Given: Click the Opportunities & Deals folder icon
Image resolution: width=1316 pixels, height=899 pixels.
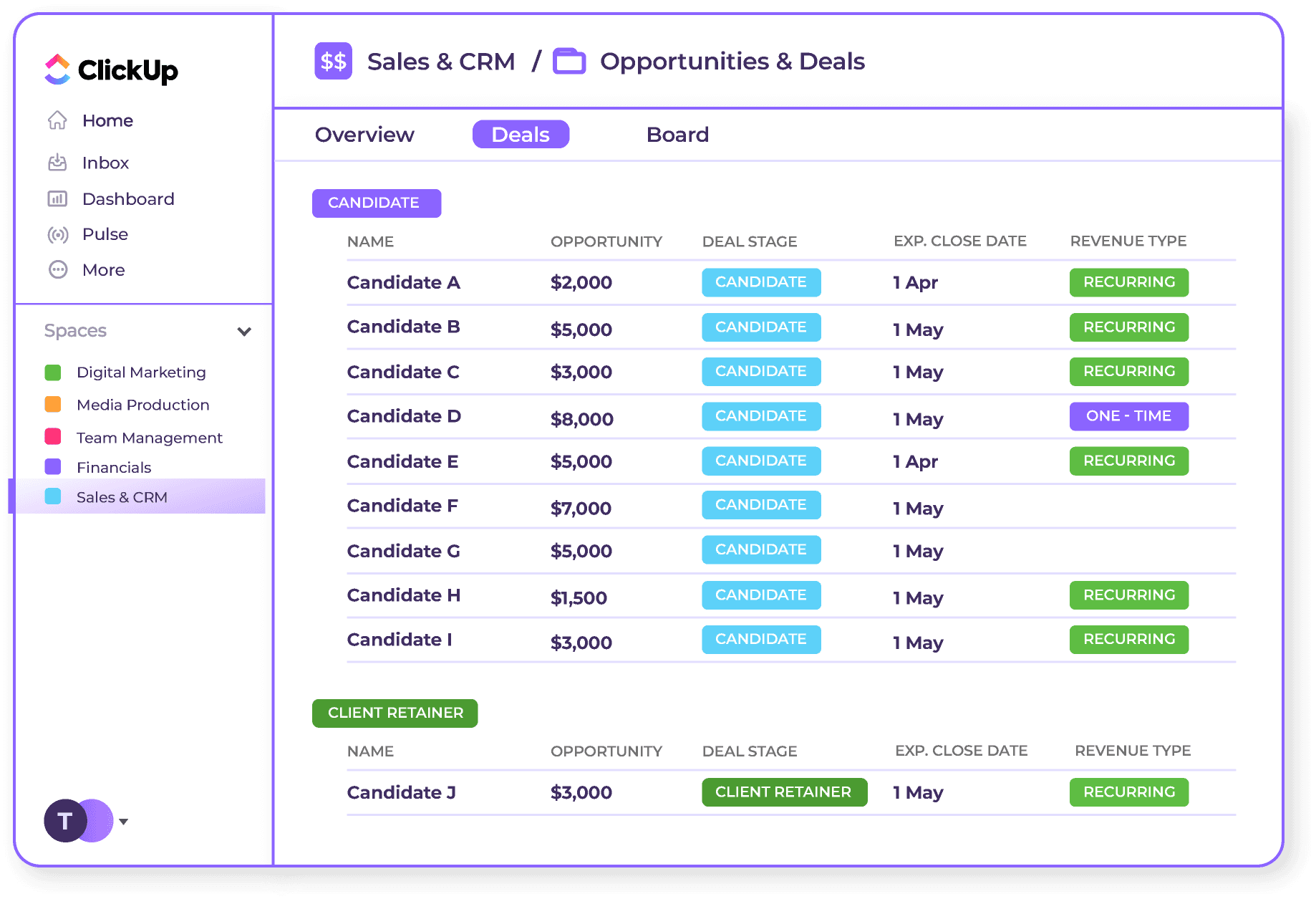Looking at the screenshot, I should [x=569, y=62].
